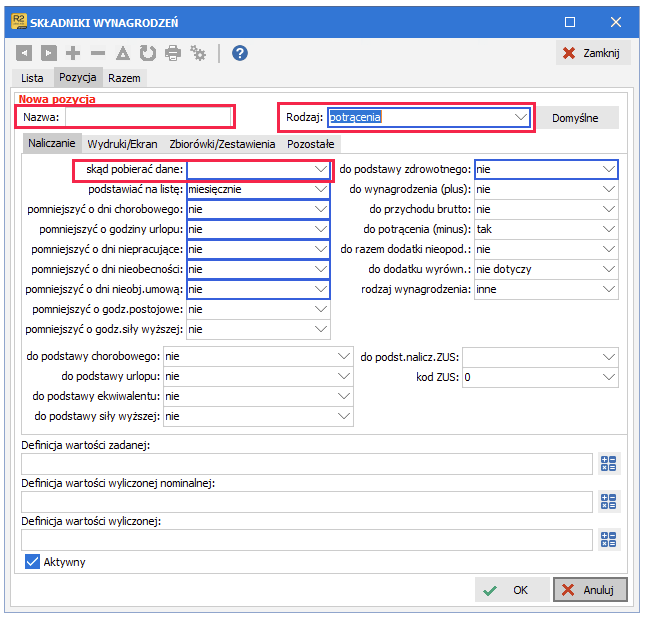Screen dimensions: 648x622
Task: Expand do podst.nalicz.ZUS dropdown
Action: [x=608, y=357]
